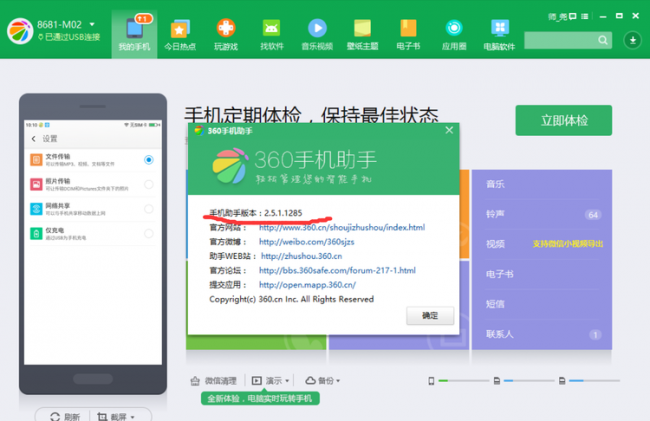
Task: Open the zhushou.360.cn link
Action: coord(301,256)
